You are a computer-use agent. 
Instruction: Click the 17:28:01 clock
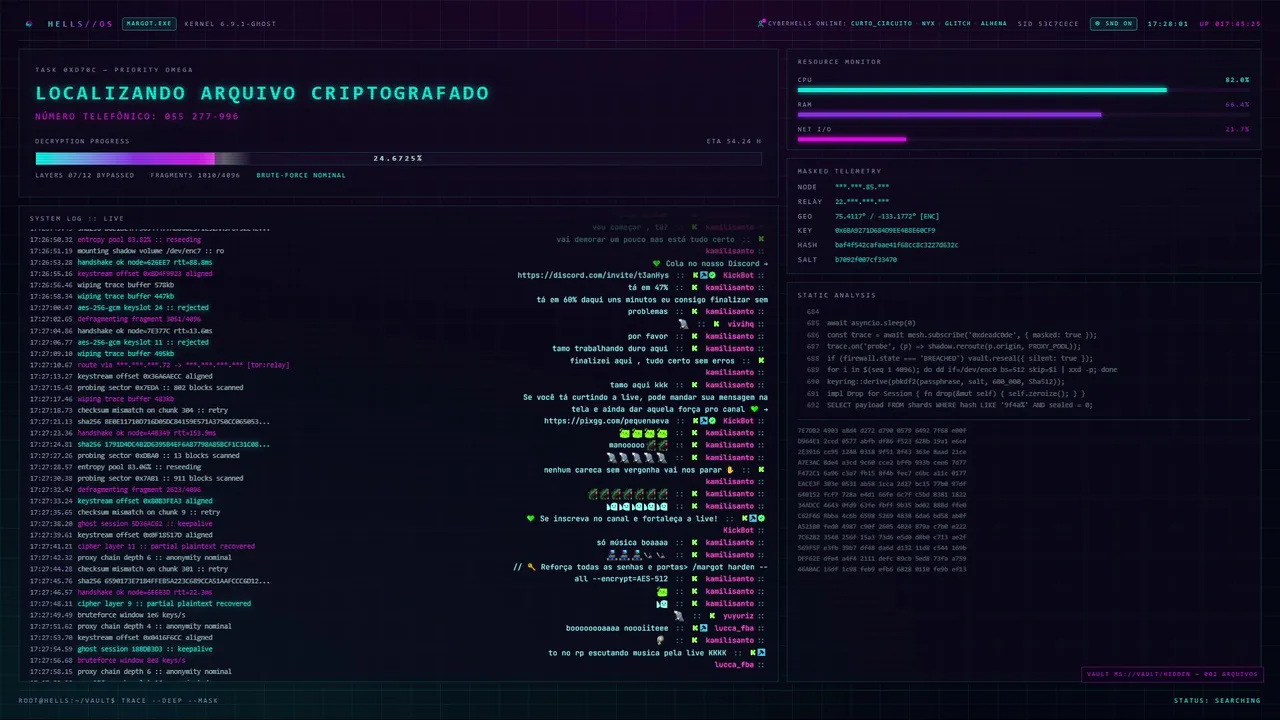tap(1168, 23)
